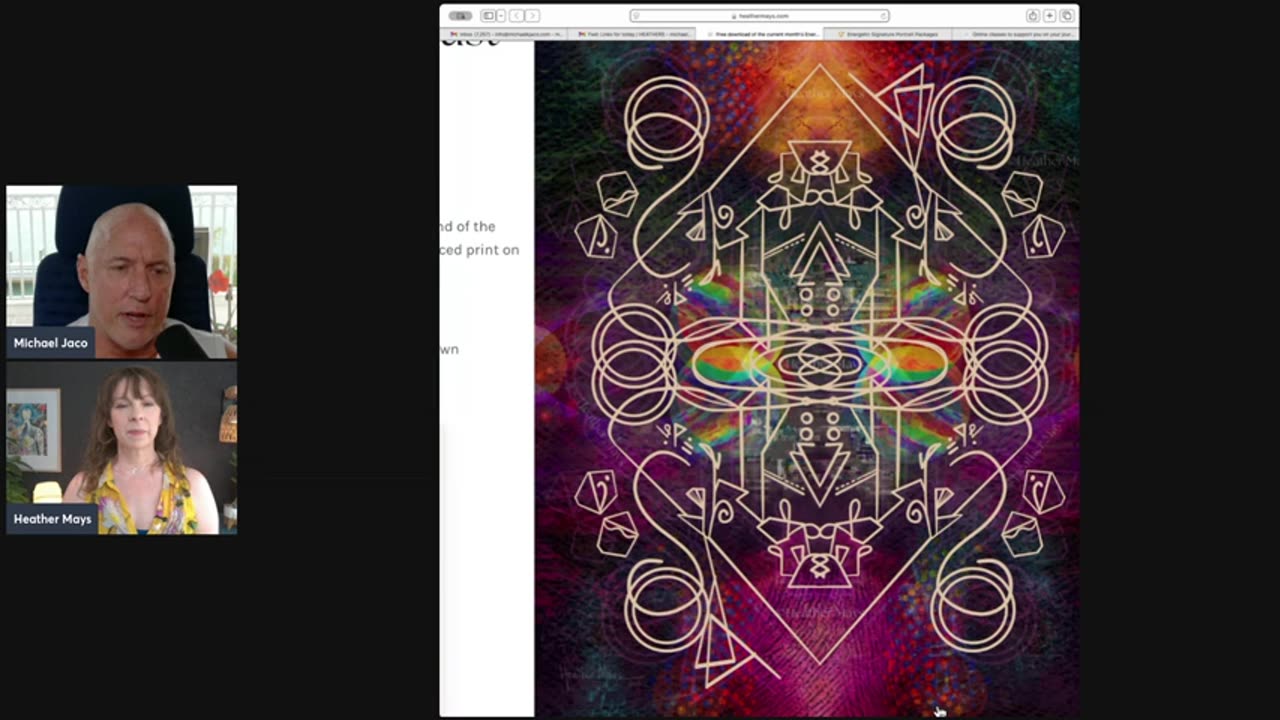Toggle the Safari sidebar button
Image resolution: width=1280 pixels, height=720 pixels.
488,16
